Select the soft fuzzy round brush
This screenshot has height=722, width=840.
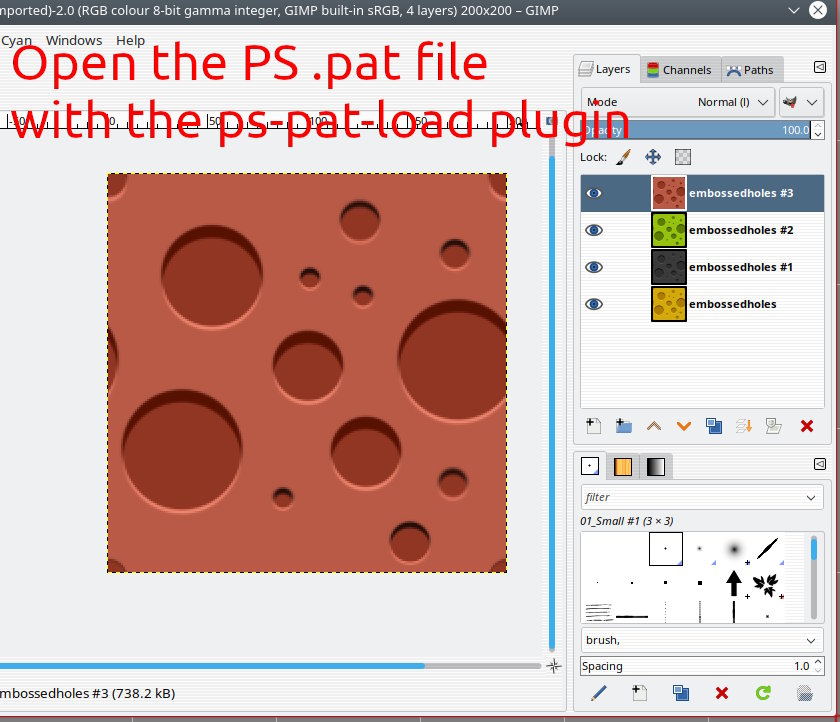[x=734, y=550]
